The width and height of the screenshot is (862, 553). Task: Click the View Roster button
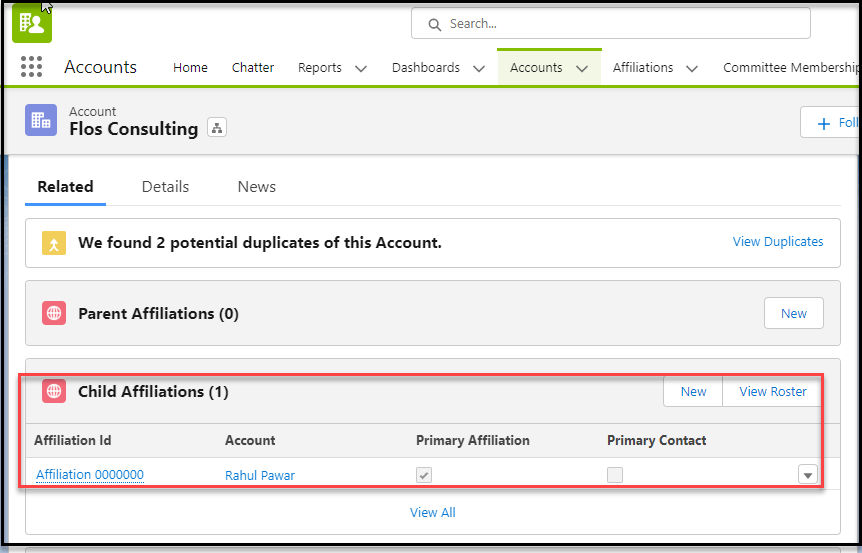coord(772,392)
